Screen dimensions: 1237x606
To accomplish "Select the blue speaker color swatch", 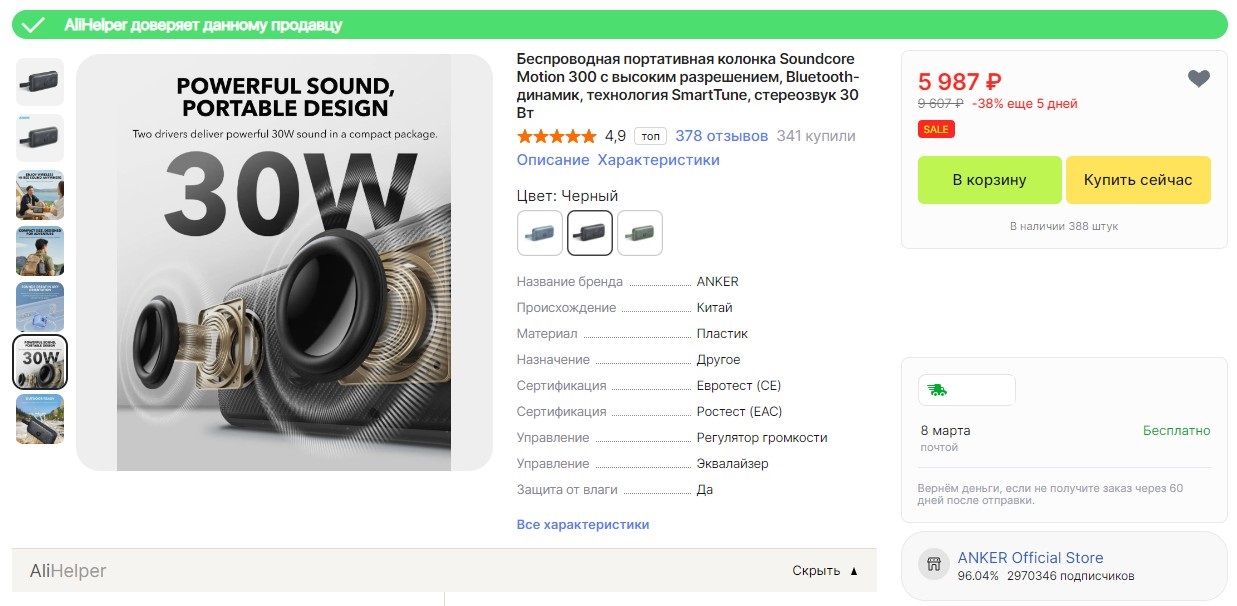I will [540, 233].
